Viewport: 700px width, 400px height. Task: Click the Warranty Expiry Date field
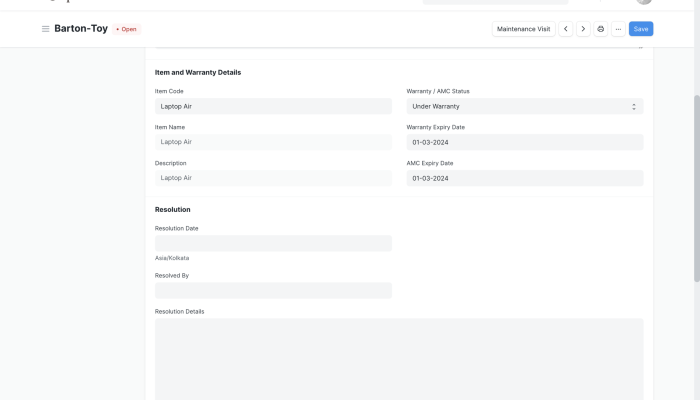pos(525,142)
